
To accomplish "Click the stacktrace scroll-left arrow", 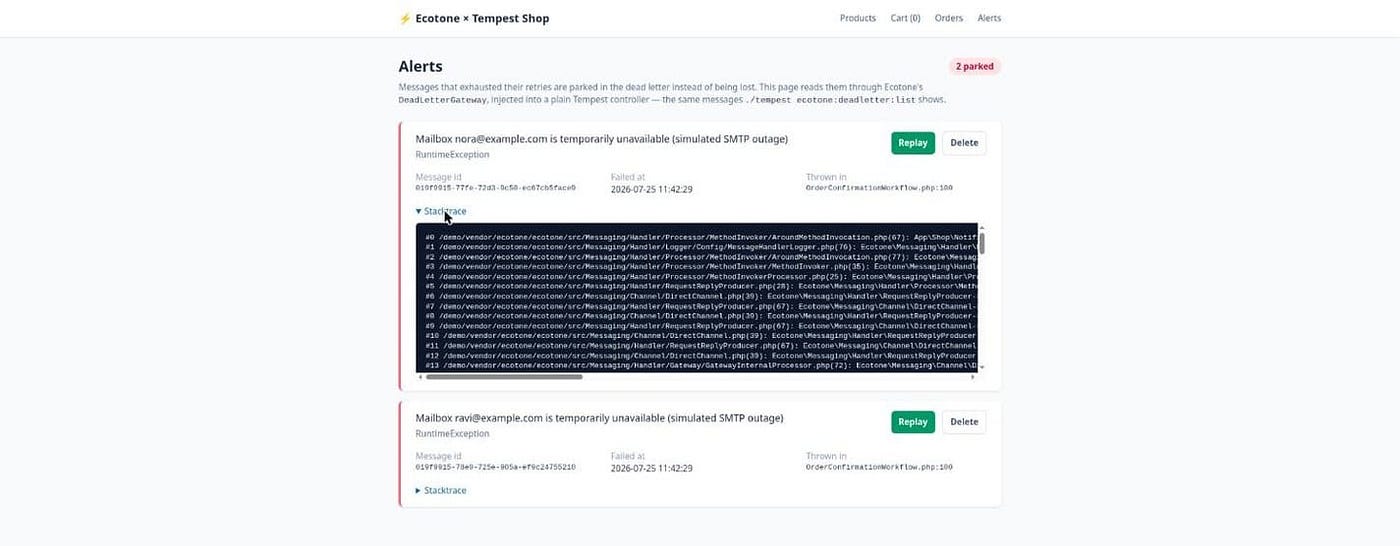I will tap(420, 377).
